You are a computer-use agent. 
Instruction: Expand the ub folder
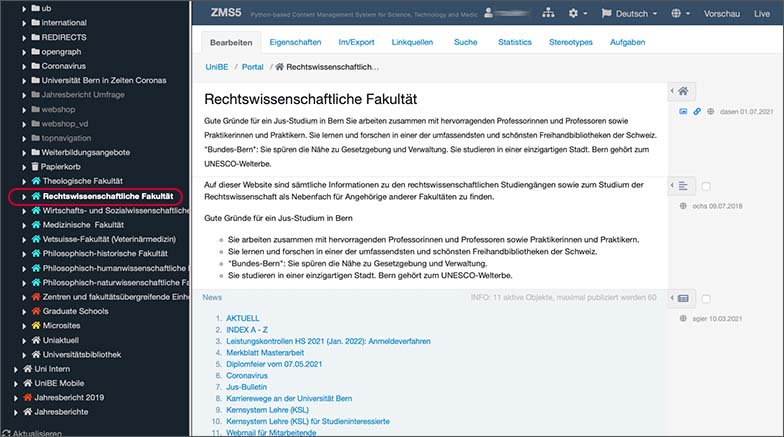(x=24, y=8)
